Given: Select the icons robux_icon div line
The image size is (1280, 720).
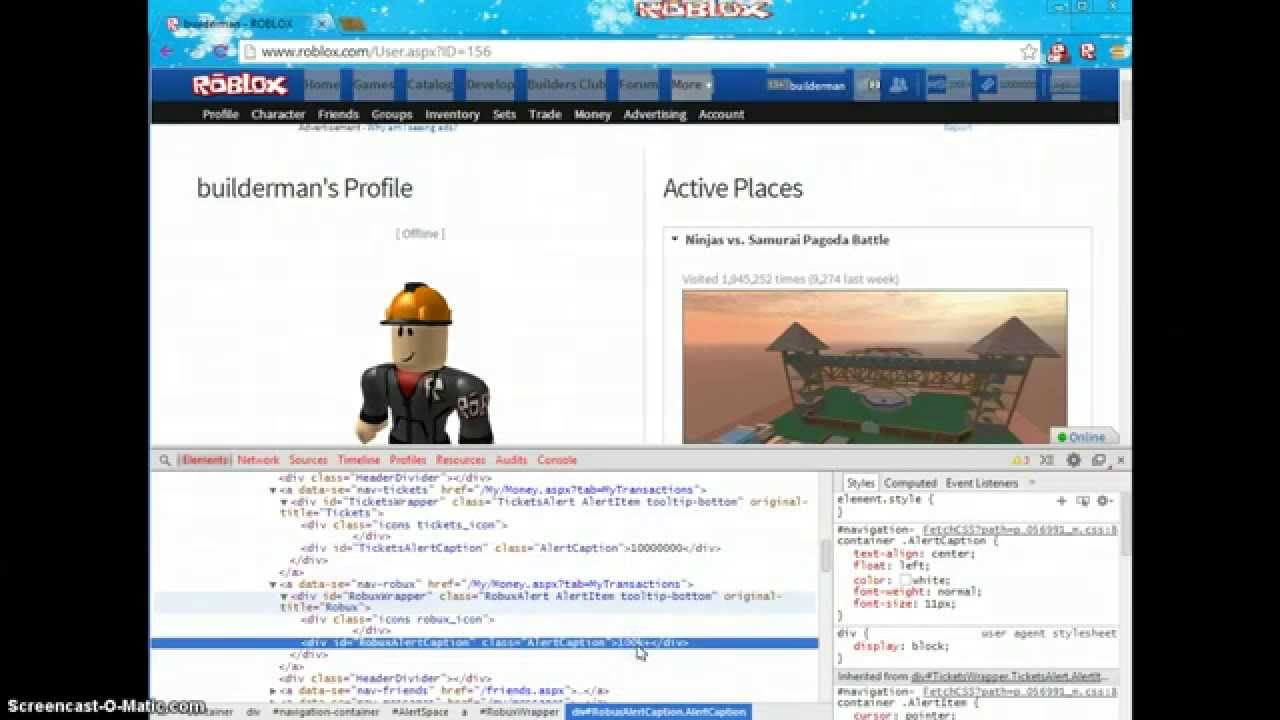Looking at the screenshot, I should point(398,620).
